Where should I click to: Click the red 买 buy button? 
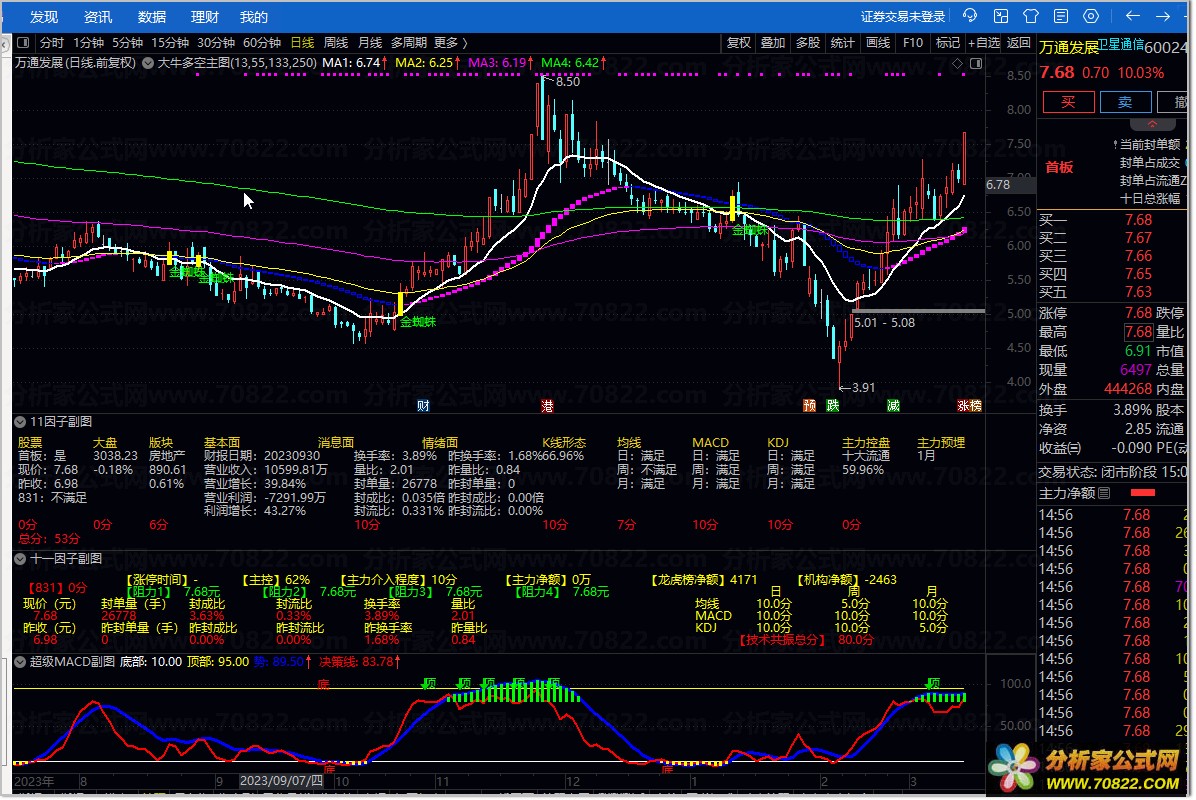1069,102
